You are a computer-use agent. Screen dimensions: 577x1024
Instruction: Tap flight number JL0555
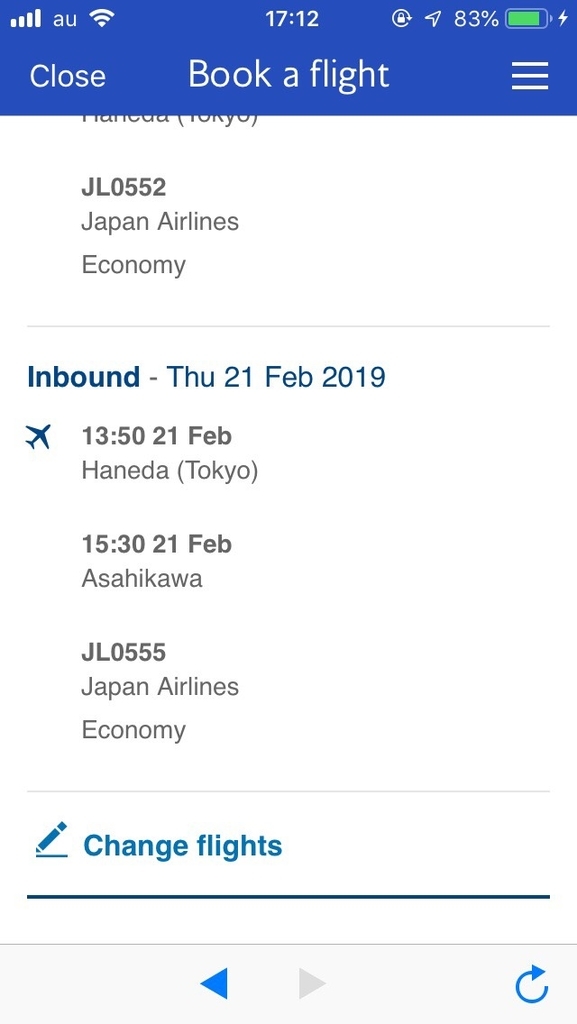click(x=123, y=651)
